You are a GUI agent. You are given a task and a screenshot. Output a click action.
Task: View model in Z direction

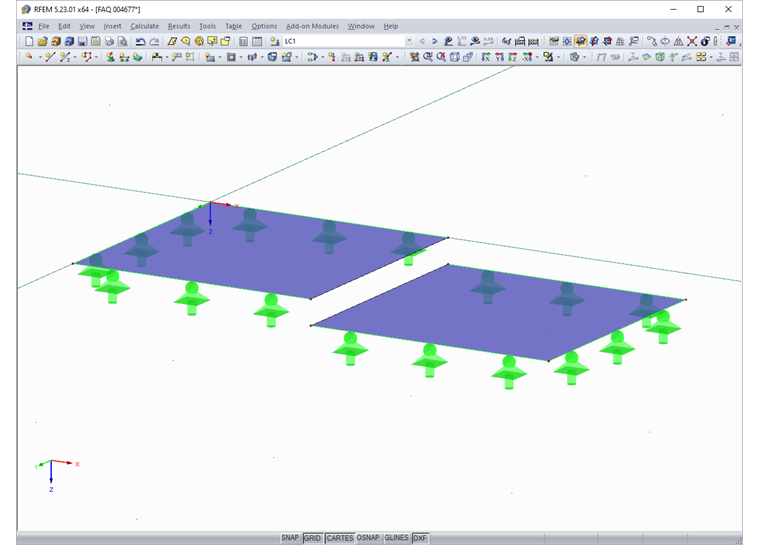512,57
